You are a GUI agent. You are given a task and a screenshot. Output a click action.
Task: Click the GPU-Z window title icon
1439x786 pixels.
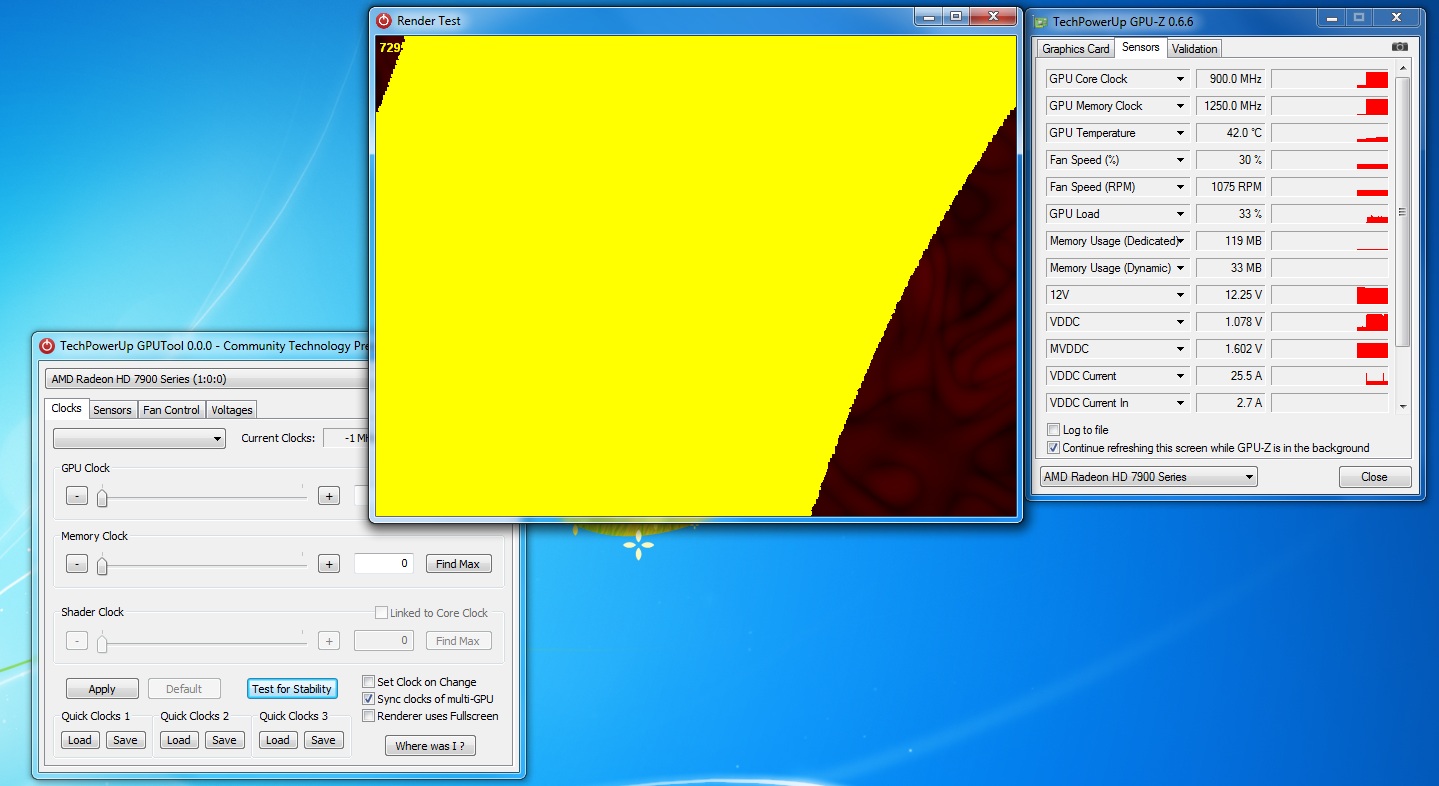click(x=1041, y=21)
